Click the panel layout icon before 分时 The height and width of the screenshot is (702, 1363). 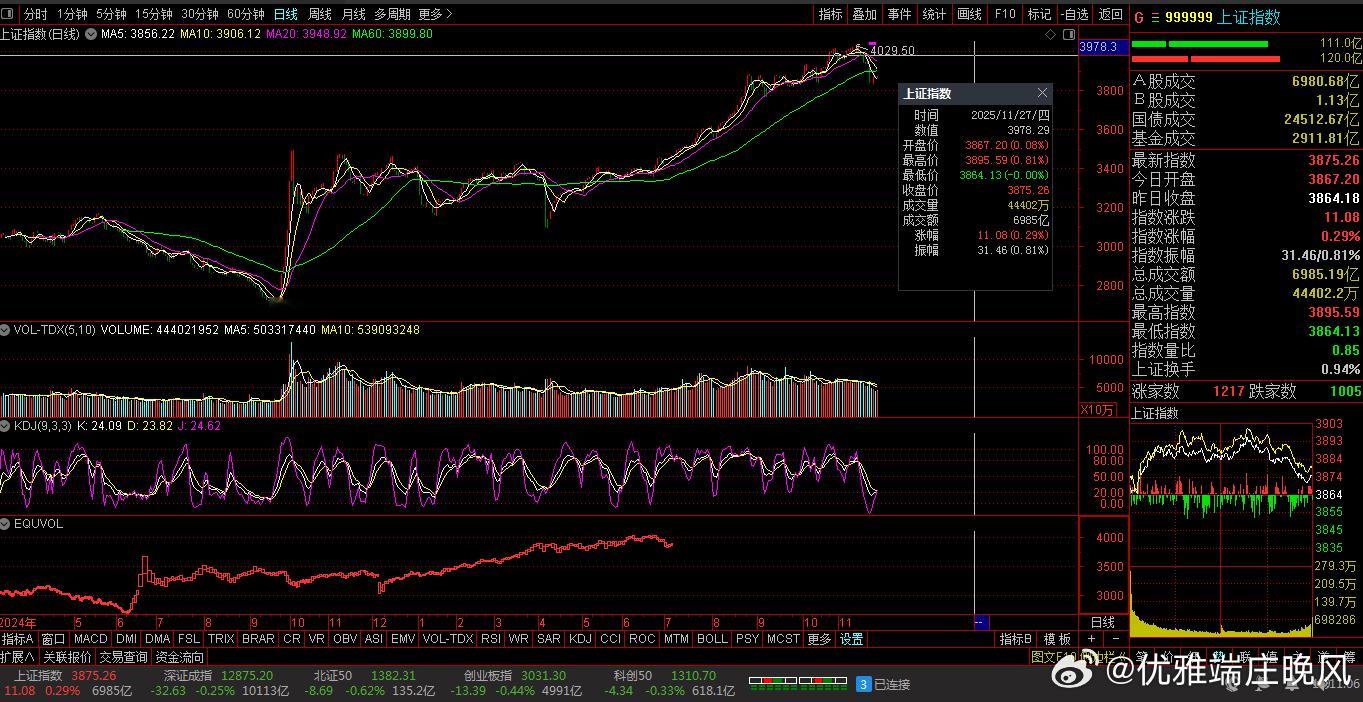pos(8,14)
